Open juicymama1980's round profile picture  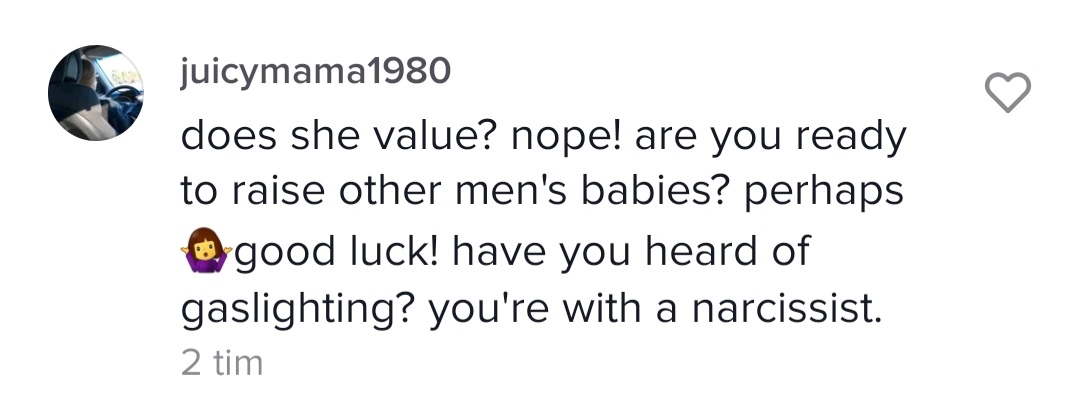click(x=96, y=93)
